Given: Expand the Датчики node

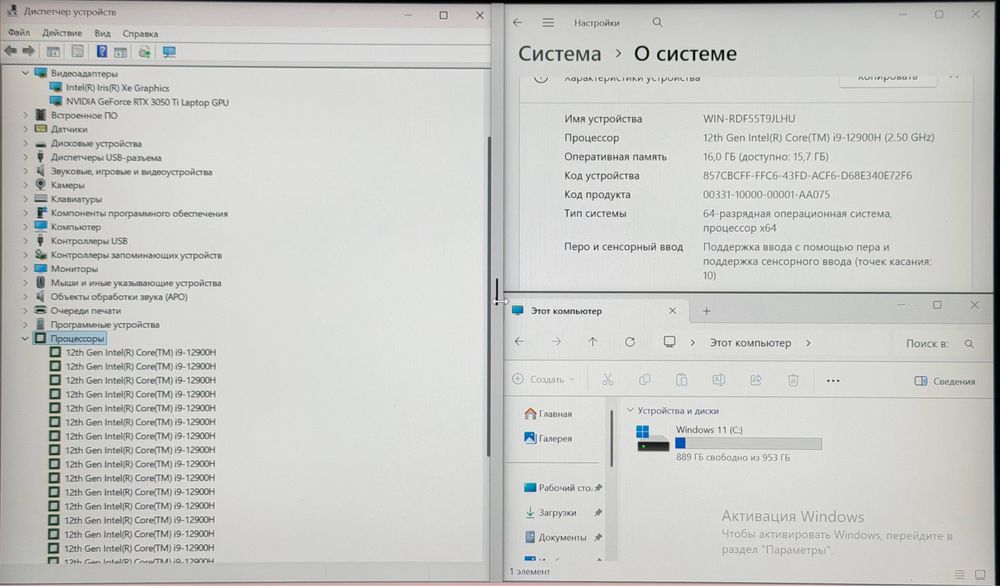Looking at the screenshot, I should 26,129.
